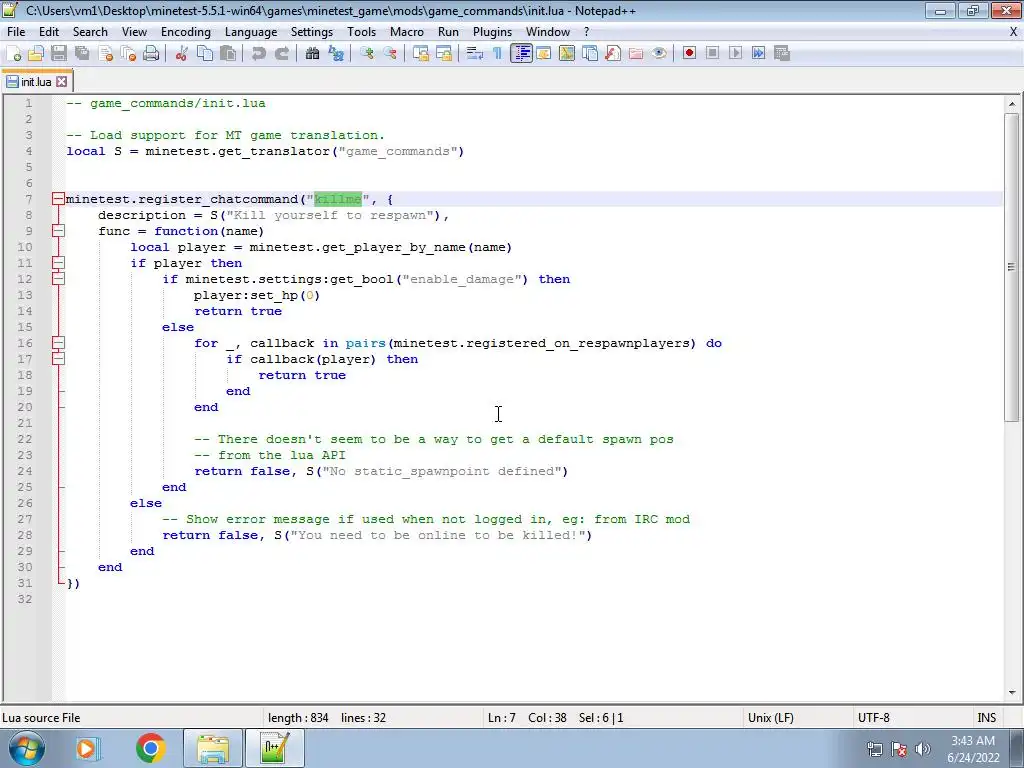The width and height of the screenshot is (1024, 768).
Task: Open the File menu
Action: pyautogui.click(x=16, y=31)
